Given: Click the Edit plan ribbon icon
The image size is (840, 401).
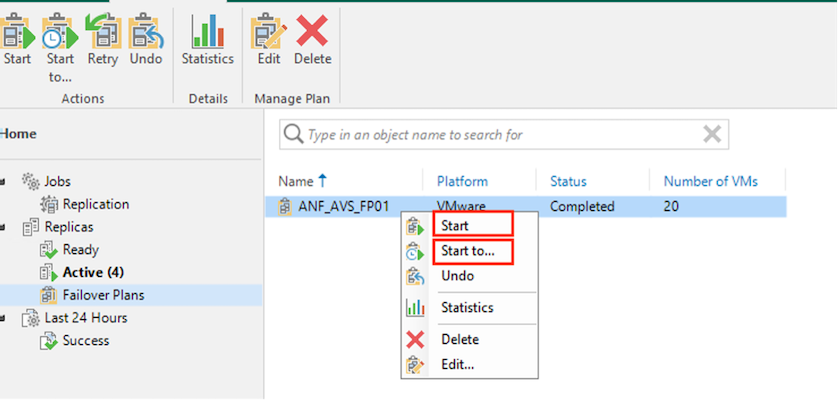Looking at the screenshot, I should pos(269,32).
